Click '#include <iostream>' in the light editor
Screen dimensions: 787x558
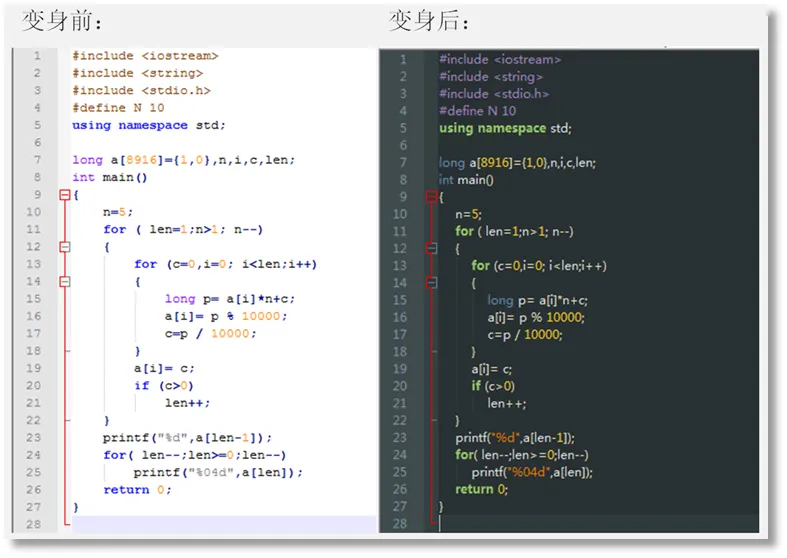[146, 56]
